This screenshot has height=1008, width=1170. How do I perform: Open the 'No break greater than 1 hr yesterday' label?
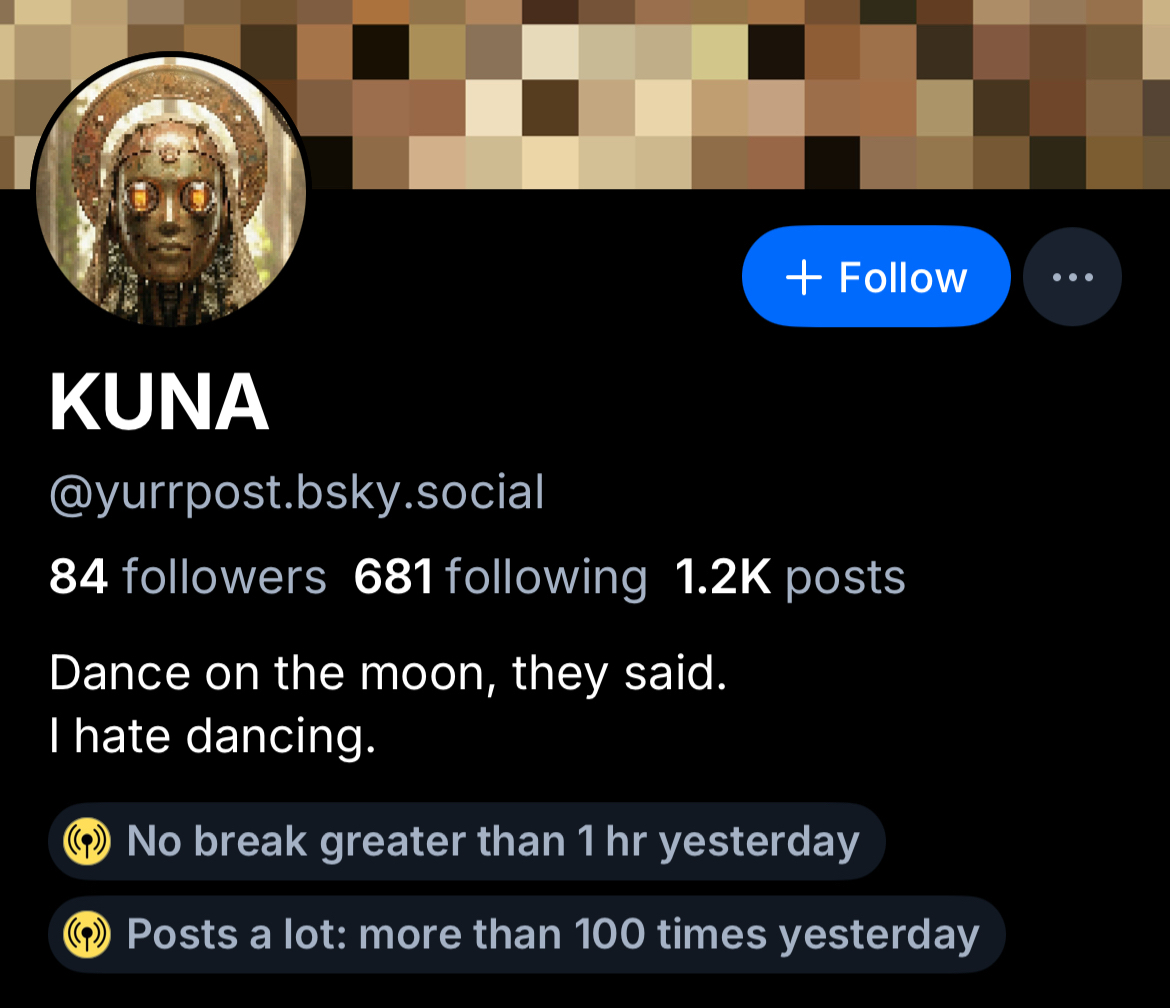pyautogui.click(x=492, y=842)
